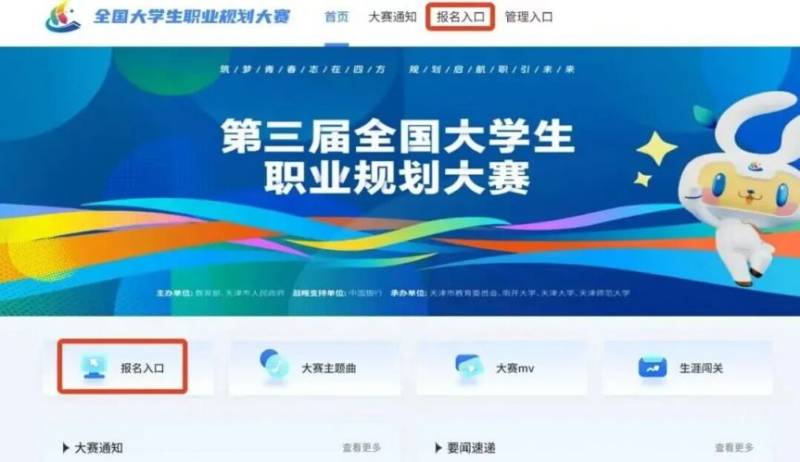The image size is (800, 462).
Task: Select 报名入口 in the top navigation bar
Action: [460, 17]
